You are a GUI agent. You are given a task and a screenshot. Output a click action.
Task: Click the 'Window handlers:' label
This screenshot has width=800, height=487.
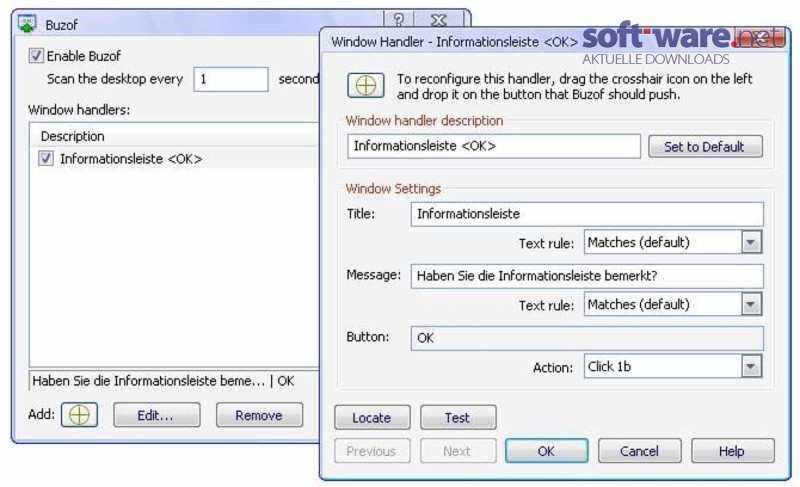tap(79, 110)
